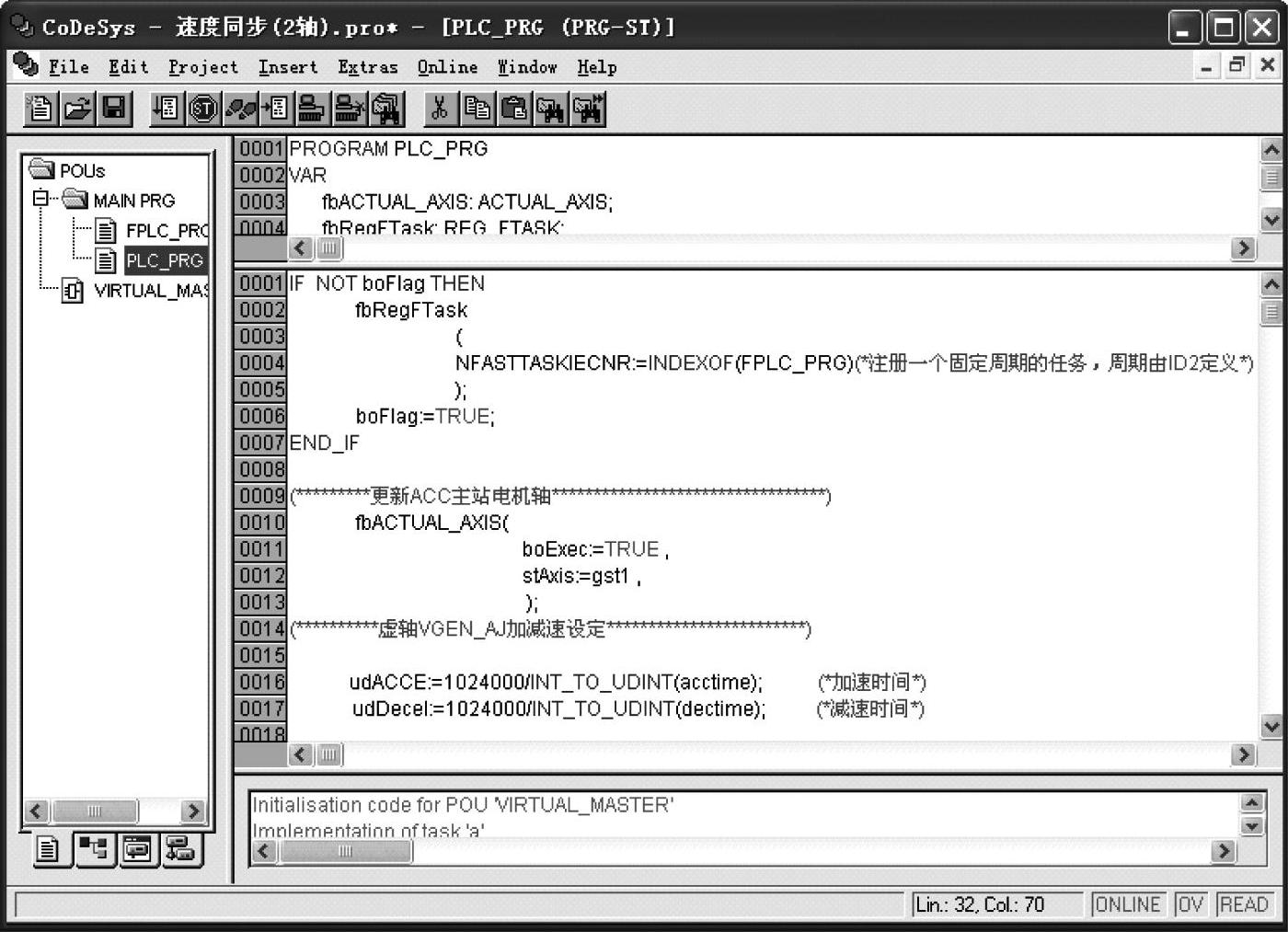Viewport: 1288px width, 932px height.
Task: Click the "Lin.: 32, Col.: 70" status field
Action: pos(995,904)
